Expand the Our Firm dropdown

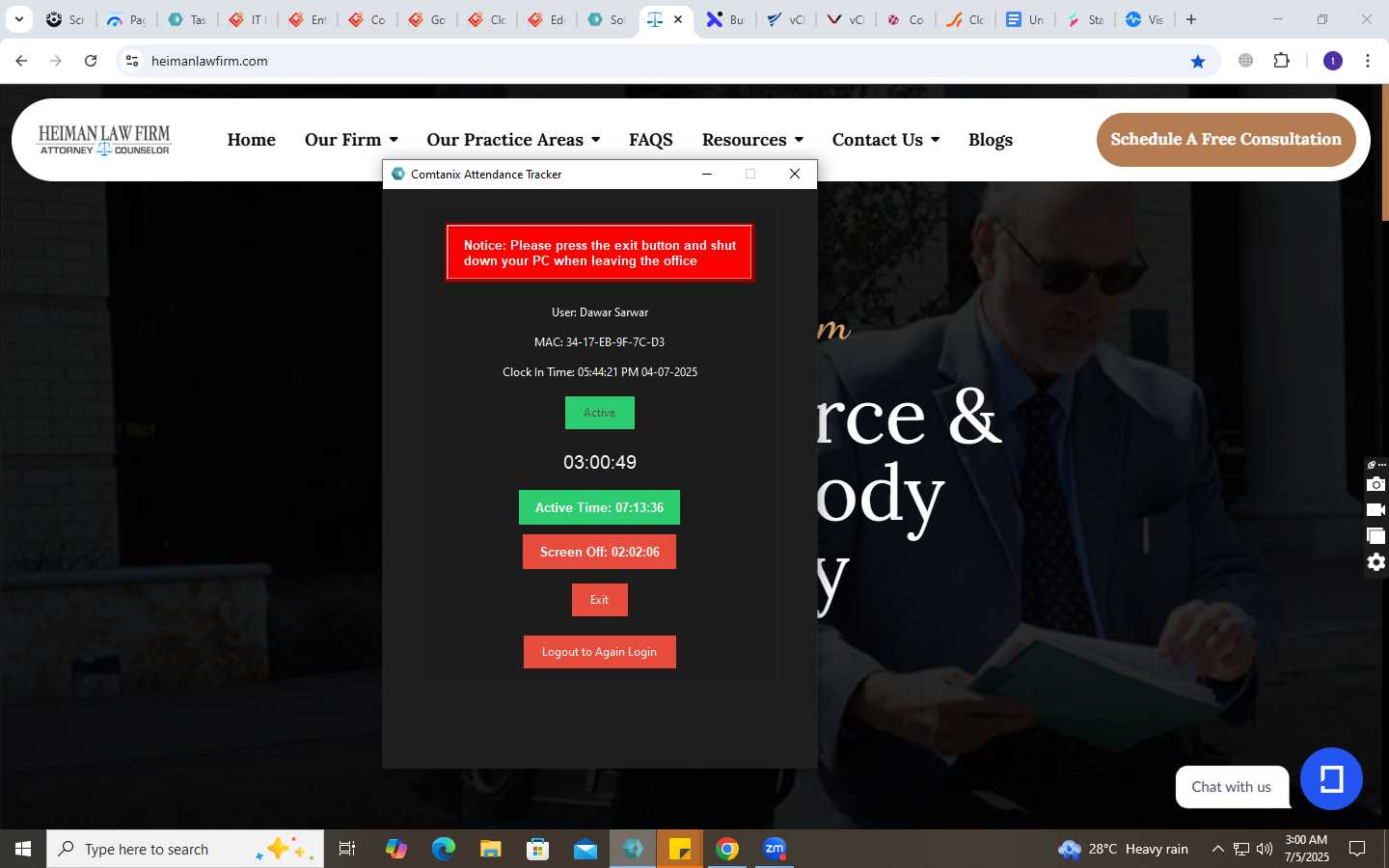351,140
